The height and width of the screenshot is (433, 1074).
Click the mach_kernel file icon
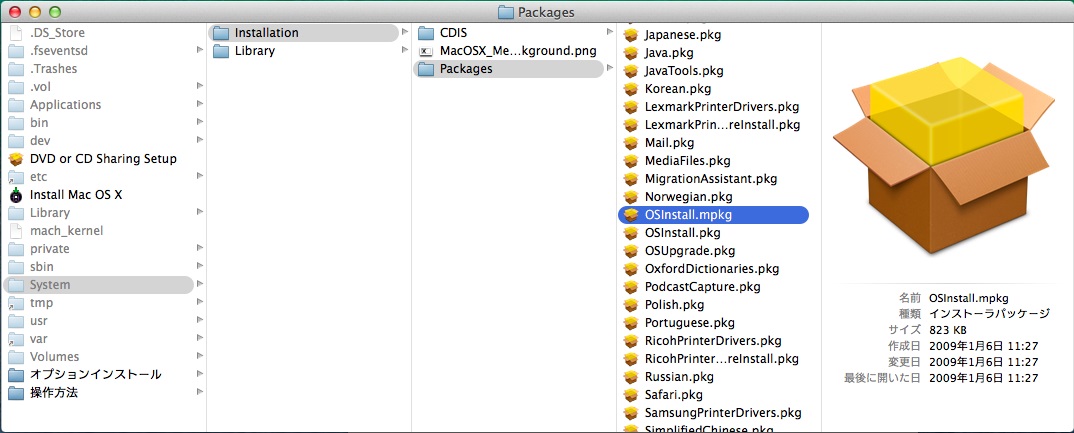click(x=16, y=231)
